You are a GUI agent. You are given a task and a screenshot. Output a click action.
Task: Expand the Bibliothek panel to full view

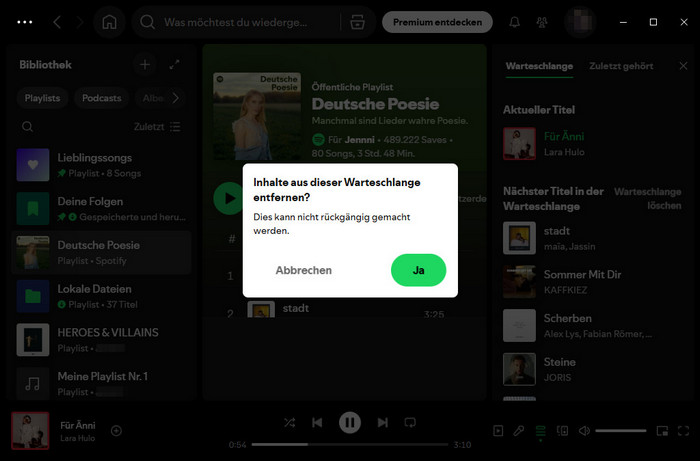174,65
